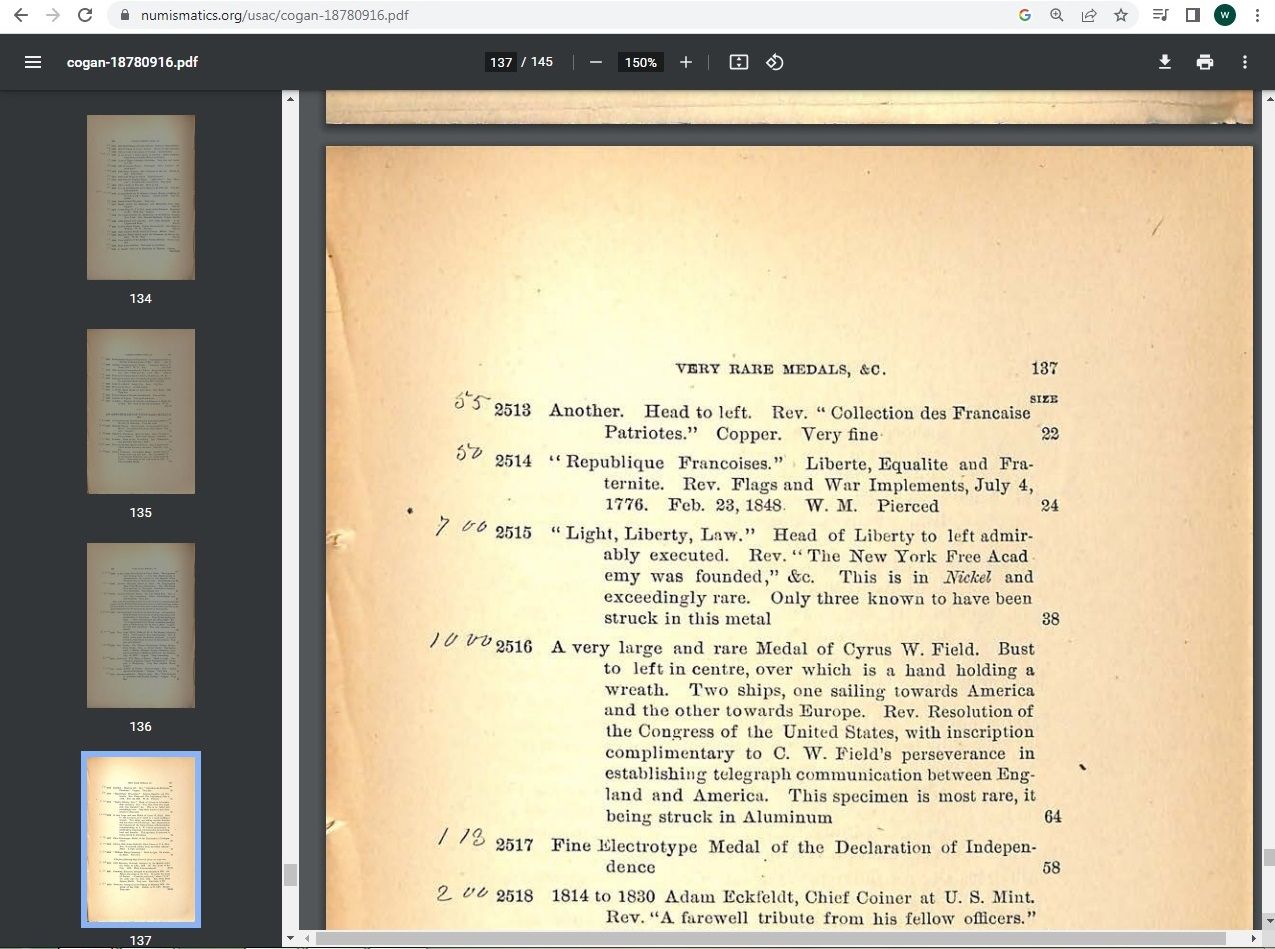Viewport: 1275px width, 949px height.
Task: Open PDF viewer more actions menu
Action: [1245, 62]
